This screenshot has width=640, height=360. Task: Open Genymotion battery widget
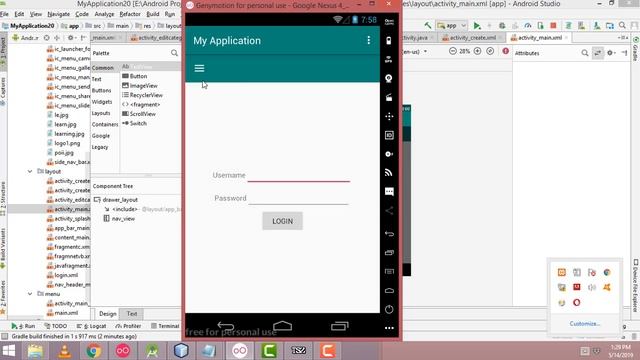(x=389, y=40)
